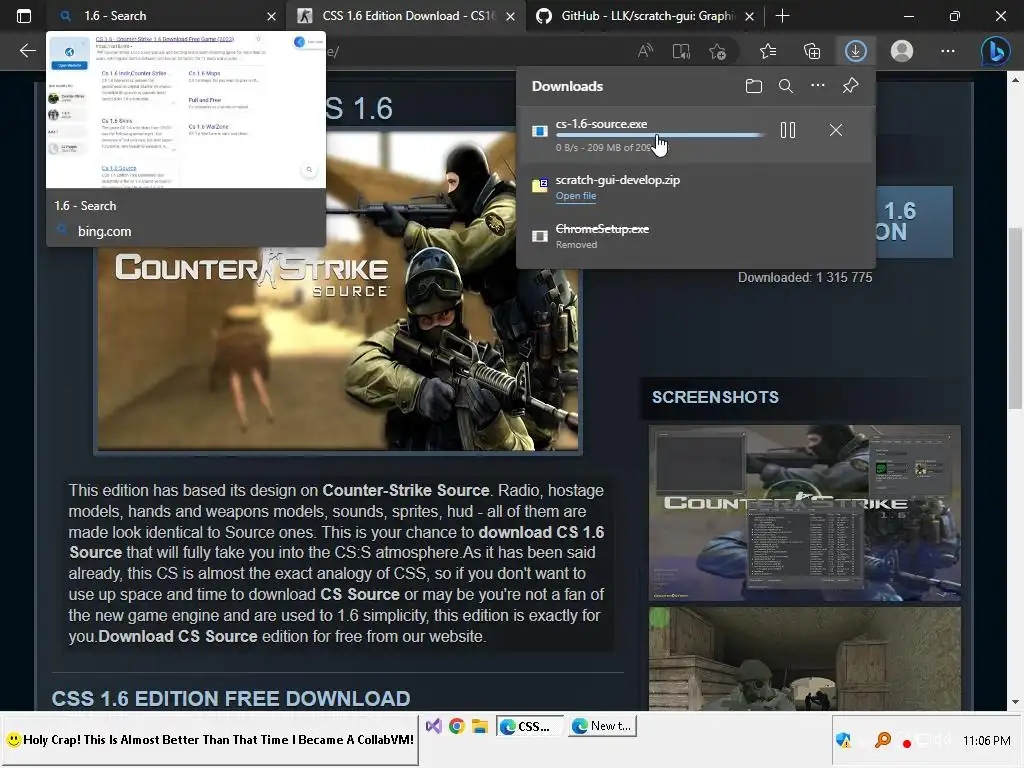Click the bing.com tab preview thumbnail
Viewport: 1024px width, 768px height.
[x=186, y=110]
